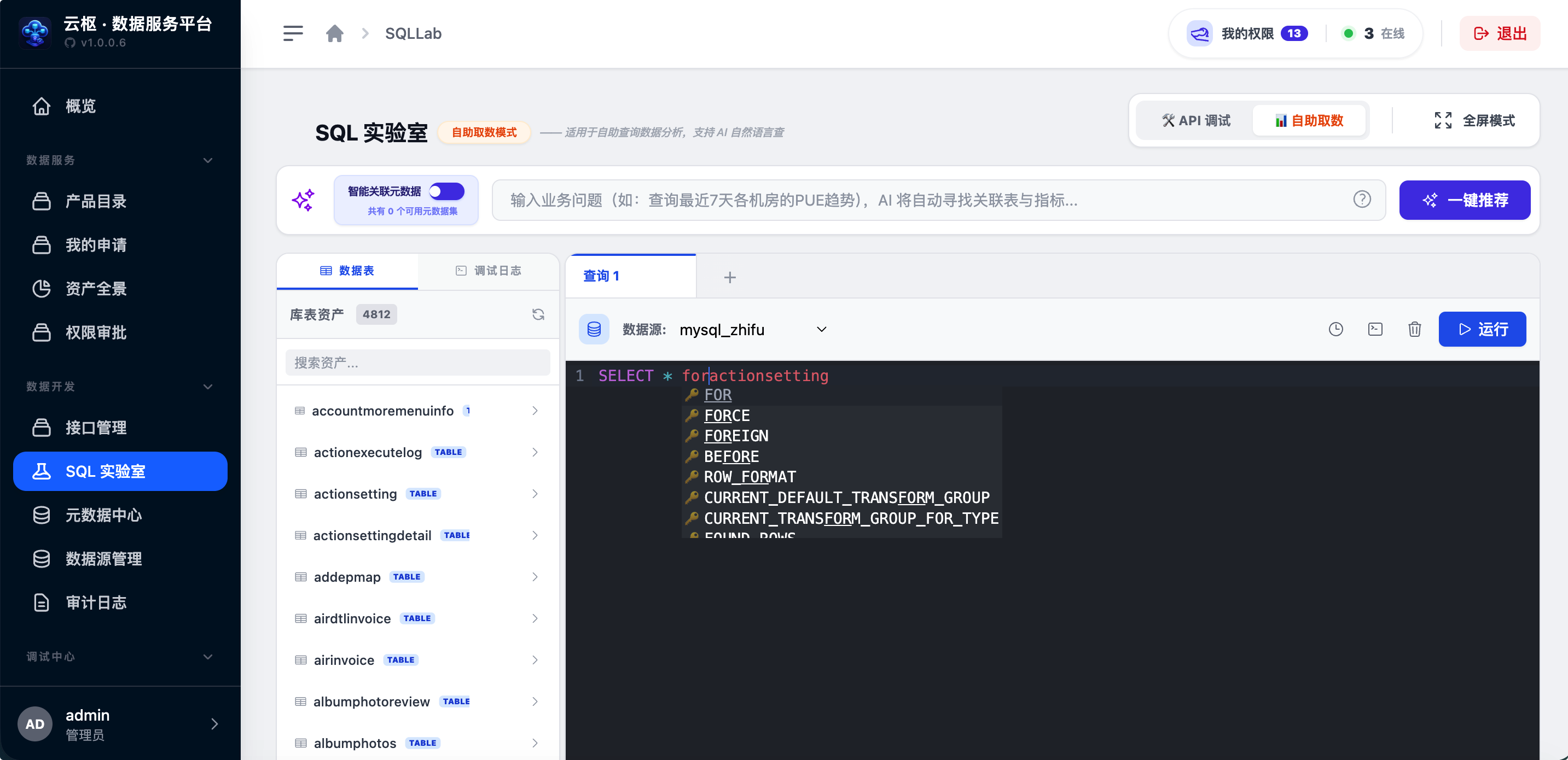The height and width of the screenshot is (760, 1568).
Task: Open 我的申请 in sidebar
Action: pos(120,244)
